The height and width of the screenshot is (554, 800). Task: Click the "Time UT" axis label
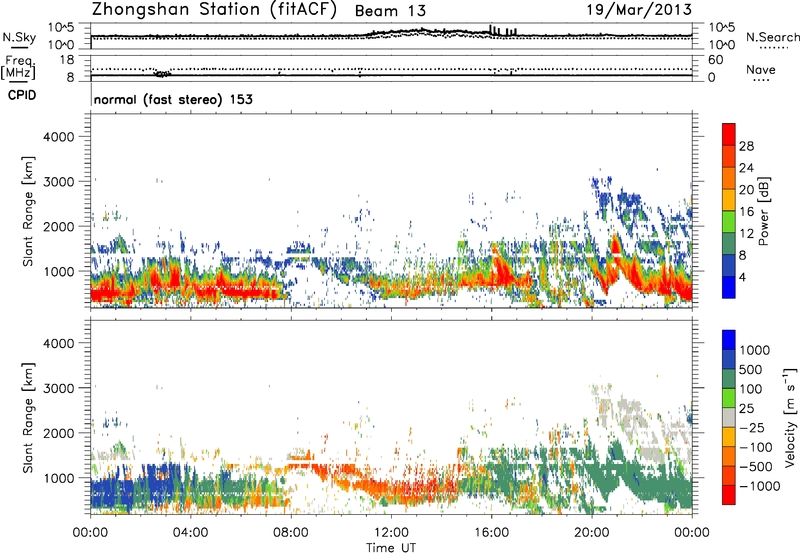pos(391,547)
